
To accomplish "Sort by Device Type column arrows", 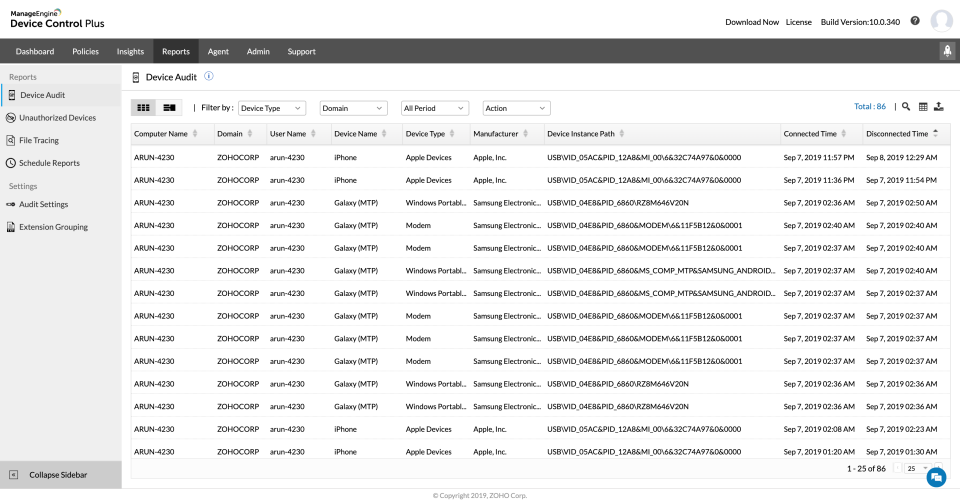I will (452, 133).
